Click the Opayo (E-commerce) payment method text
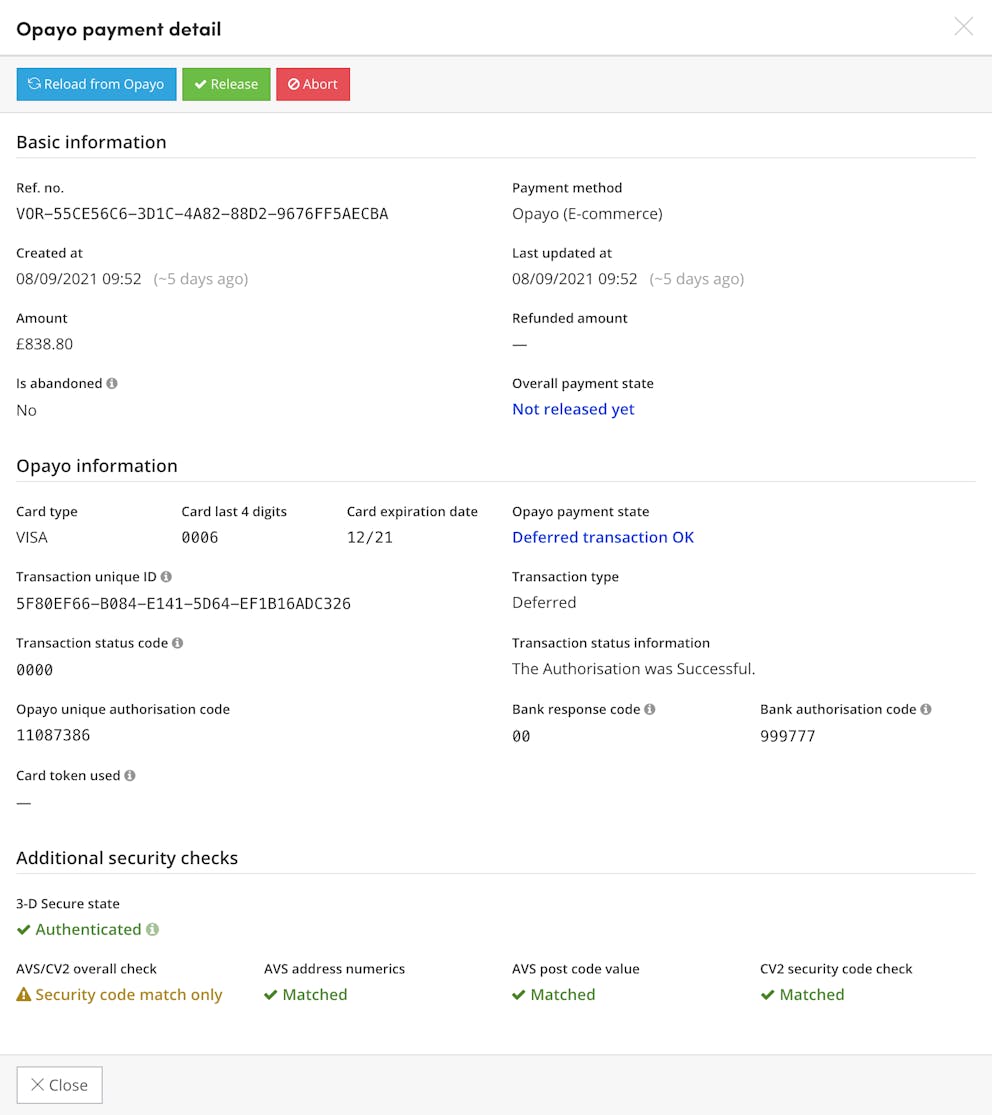992x1115 pixels. pos(587,214)
